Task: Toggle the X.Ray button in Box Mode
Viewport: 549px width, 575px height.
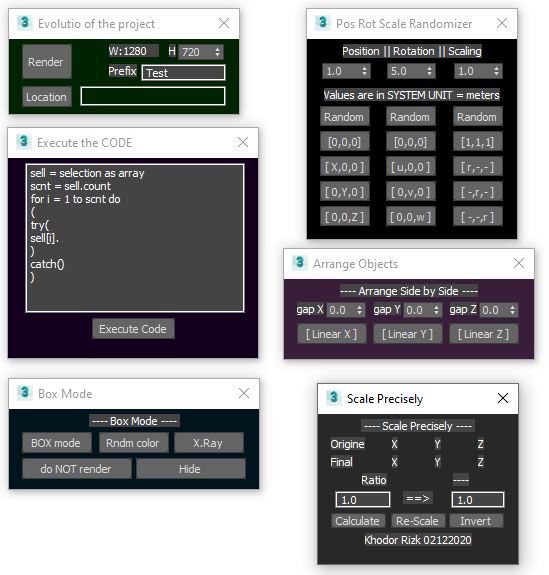Action: (x=208, y=443)
